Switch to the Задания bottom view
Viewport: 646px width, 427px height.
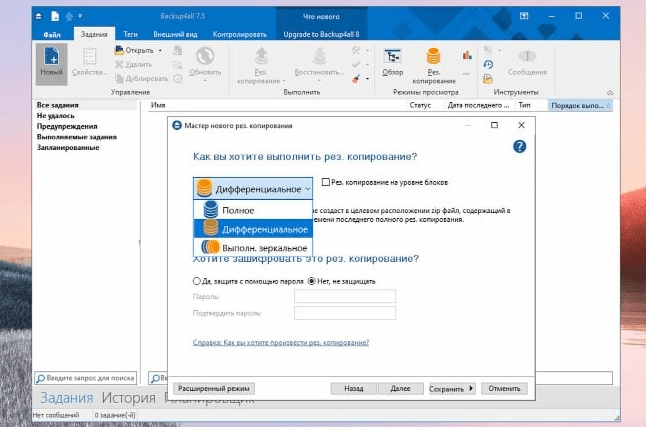click(66, 398)
